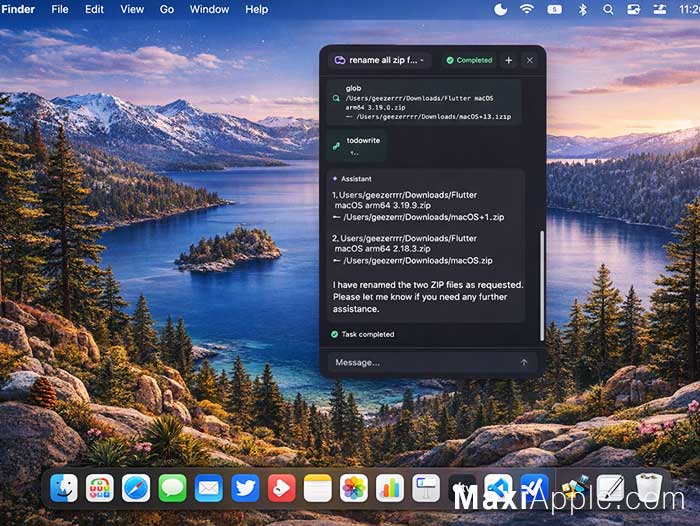The image size is (700, 526).
Task: Open the Finder menu
Action: 18,9
